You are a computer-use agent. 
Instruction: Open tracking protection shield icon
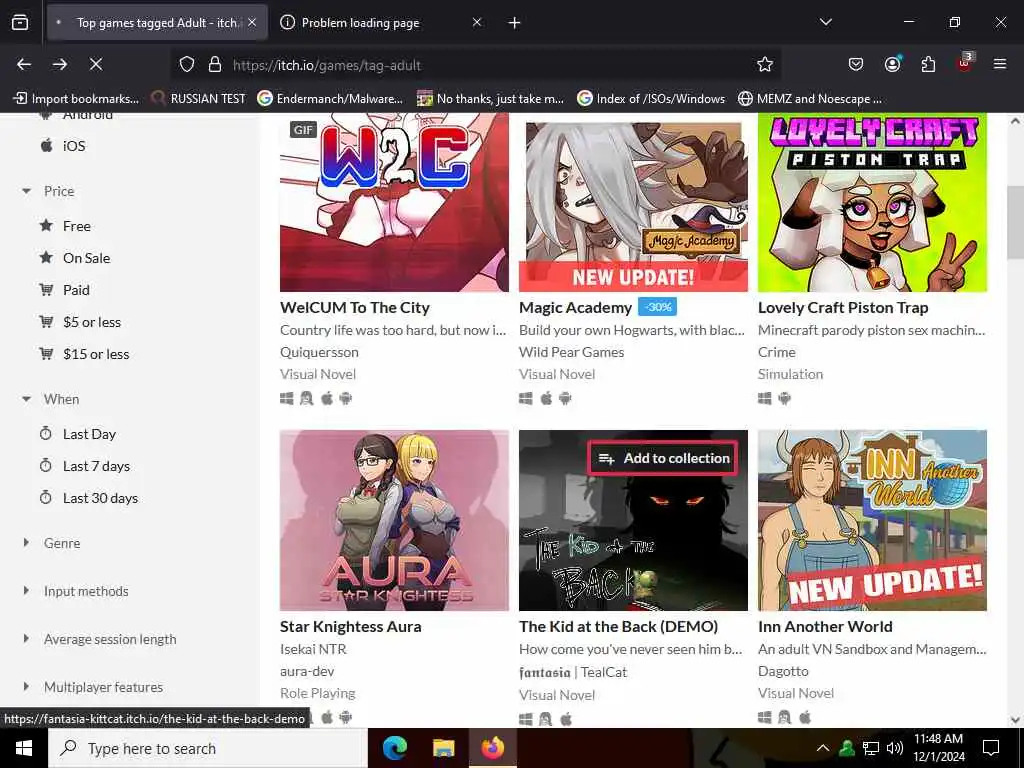point(187,65)
